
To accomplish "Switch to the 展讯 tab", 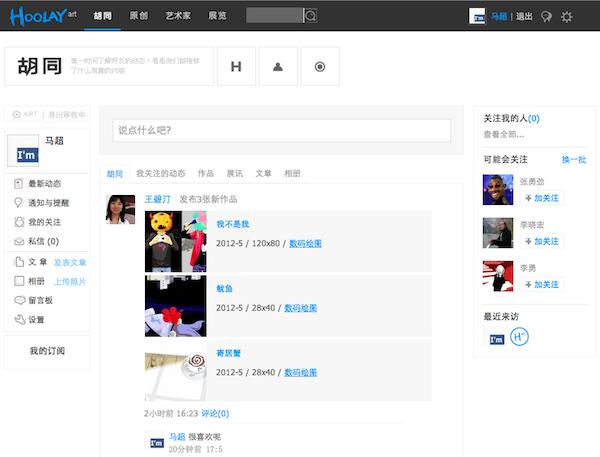I will (235, 173).
